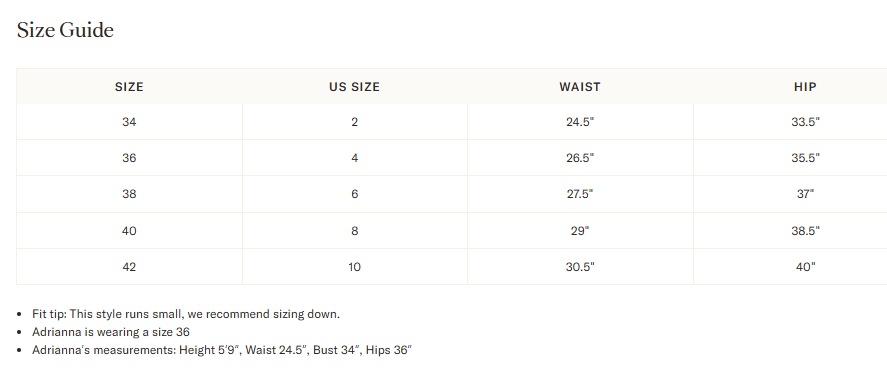Image resolution: width=887 pixels, height=378 pixels.
Task: Select the SIZE column header
Action: point(129,87)
